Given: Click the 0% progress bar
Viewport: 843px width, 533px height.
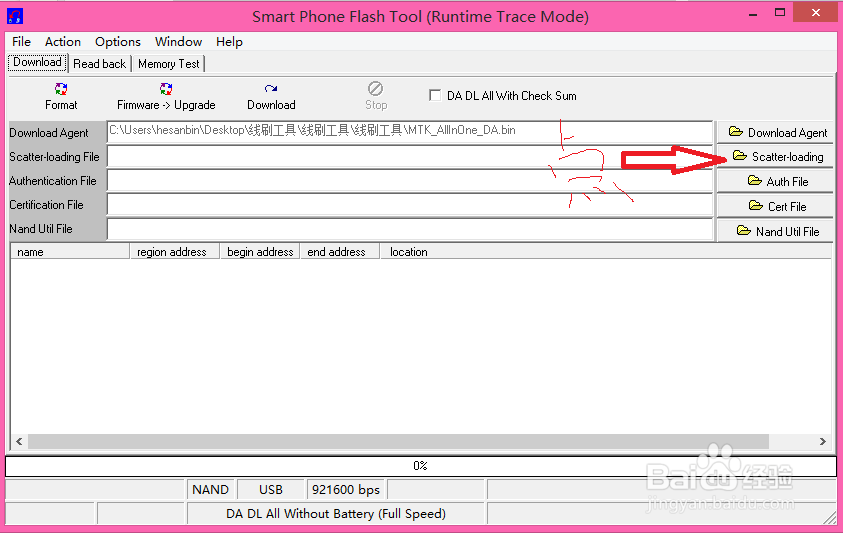Looking at the screenshot, I should [420, 466].
